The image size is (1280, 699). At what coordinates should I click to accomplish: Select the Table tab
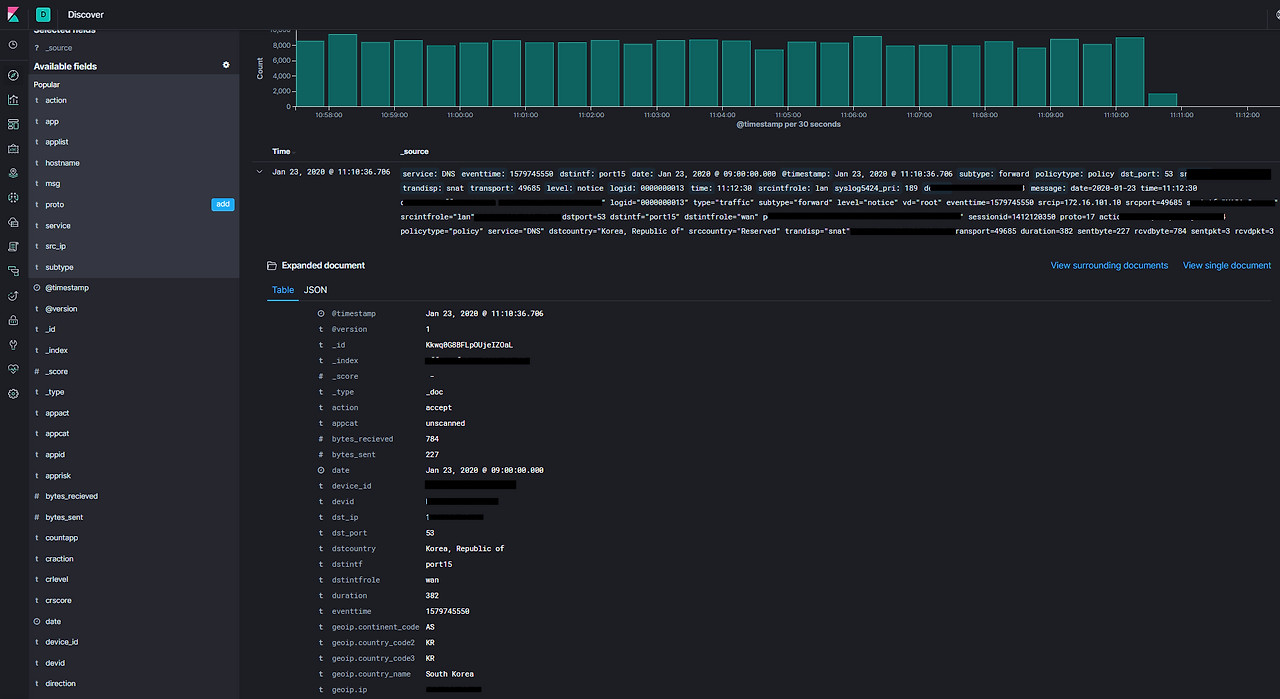pos(282,290)
